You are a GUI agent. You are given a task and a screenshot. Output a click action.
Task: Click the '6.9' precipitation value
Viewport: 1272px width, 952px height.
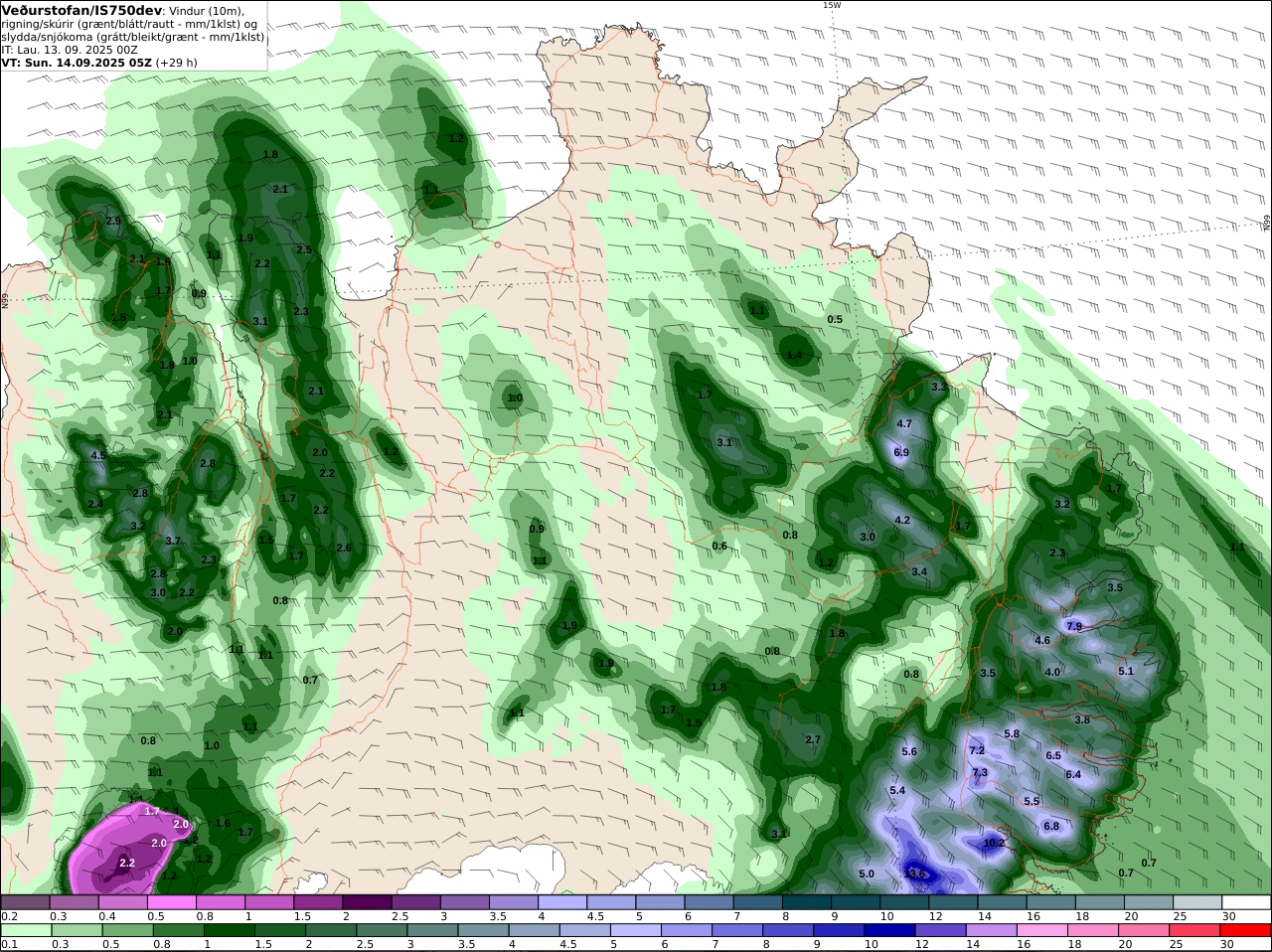pyautogui.click(x=901, y=452)
